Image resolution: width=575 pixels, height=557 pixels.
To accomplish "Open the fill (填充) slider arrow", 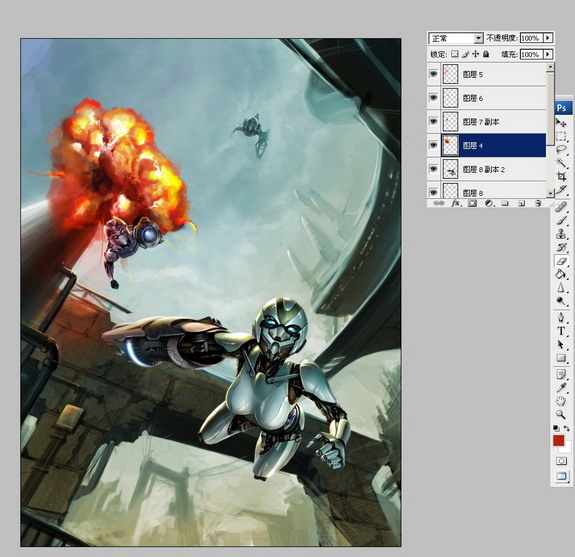I will (x=548, y=54).
